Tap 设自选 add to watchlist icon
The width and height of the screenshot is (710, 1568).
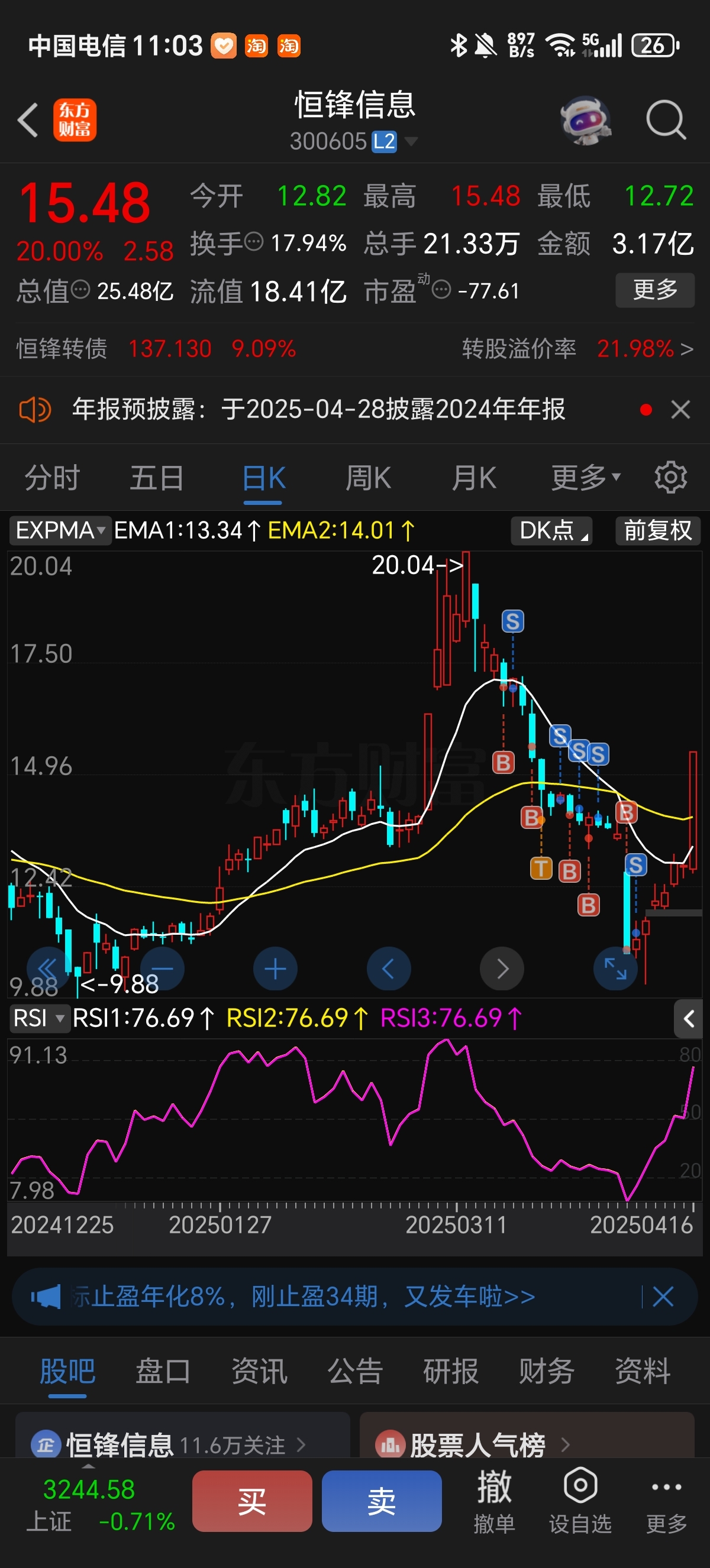580,1501
